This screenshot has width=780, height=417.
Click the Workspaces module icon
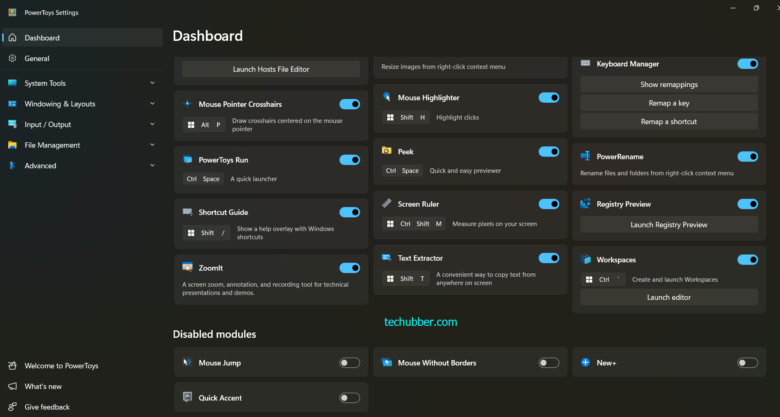[585, 259]
